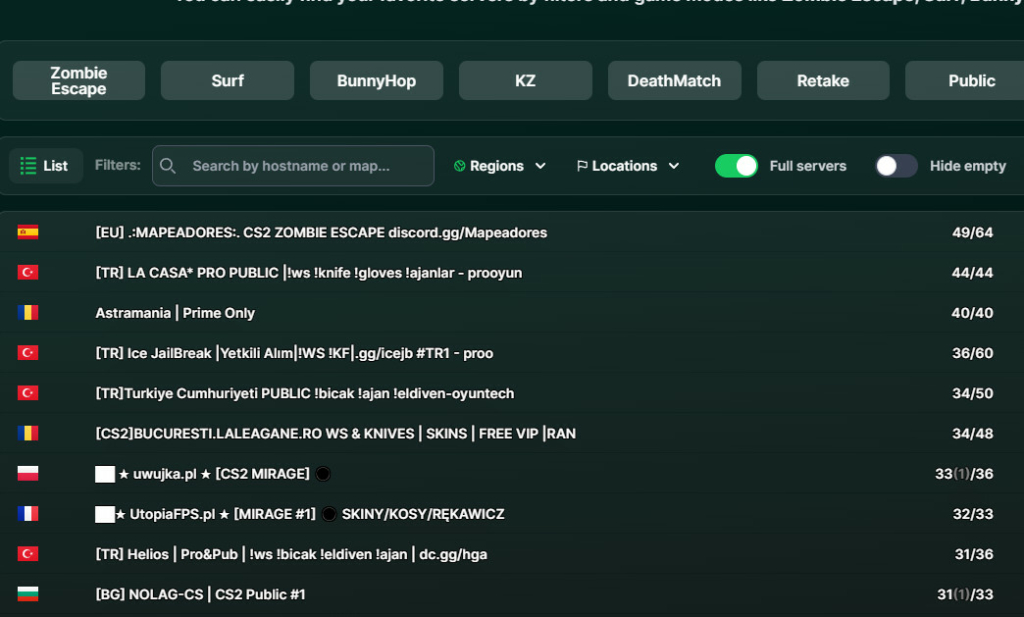1024x617 pixels.
Task: Enable the Hide empty toggle
Action: coord(896,166)
